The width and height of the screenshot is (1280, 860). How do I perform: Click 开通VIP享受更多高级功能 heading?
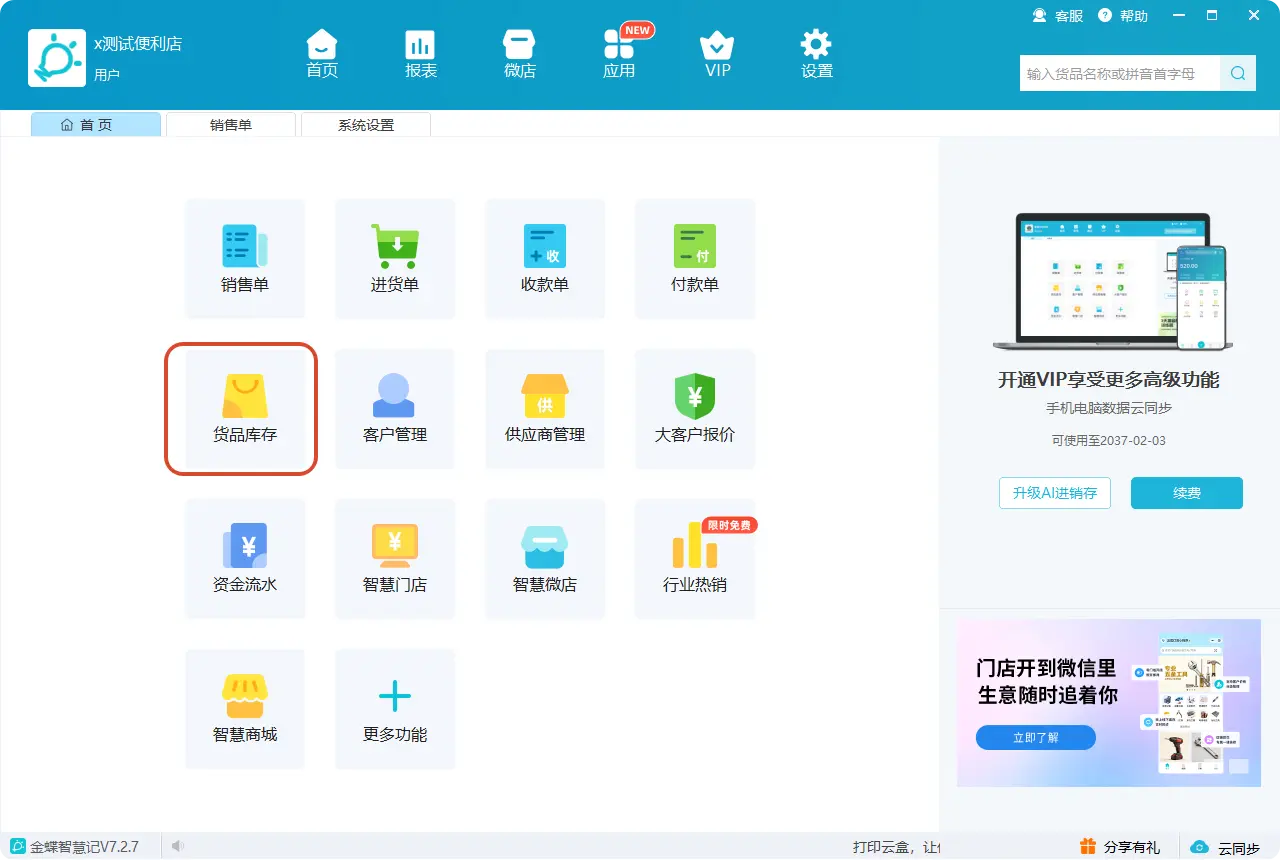(x=1109, y=380)
